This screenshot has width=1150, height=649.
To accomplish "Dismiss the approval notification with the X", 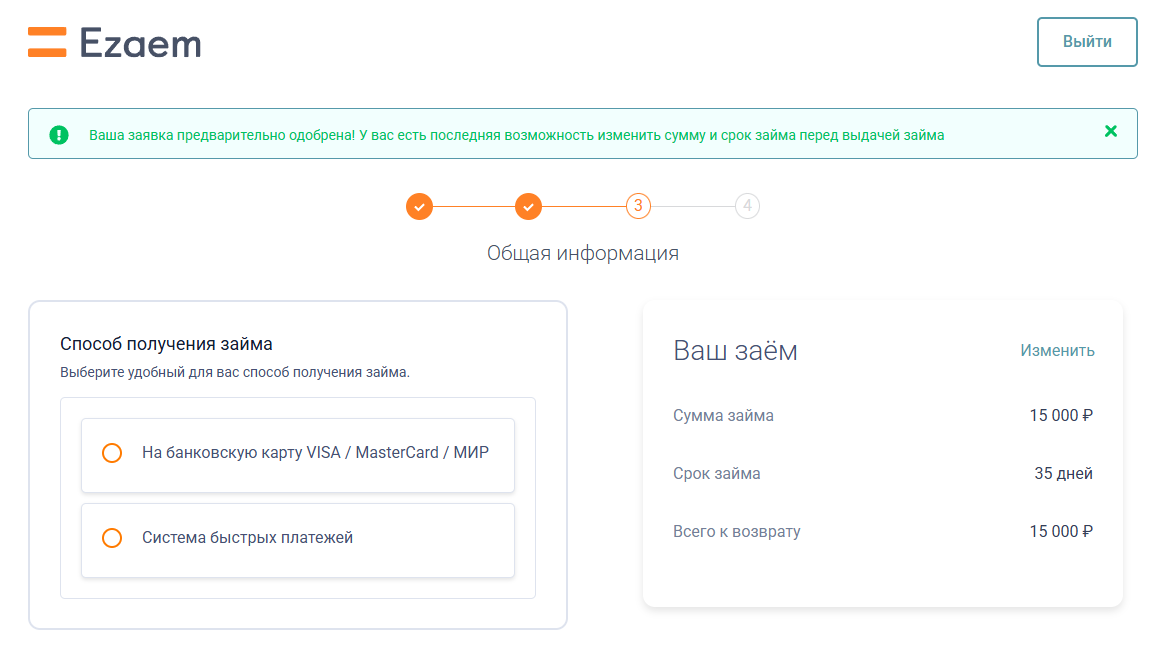I will (x=1110, y=131).
